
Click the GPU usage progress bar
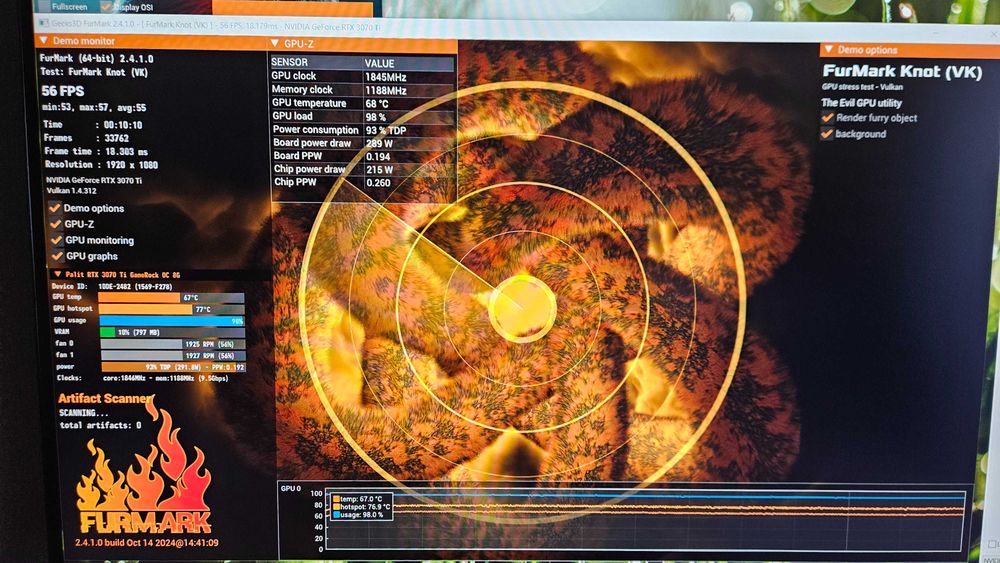click(172, 321)
